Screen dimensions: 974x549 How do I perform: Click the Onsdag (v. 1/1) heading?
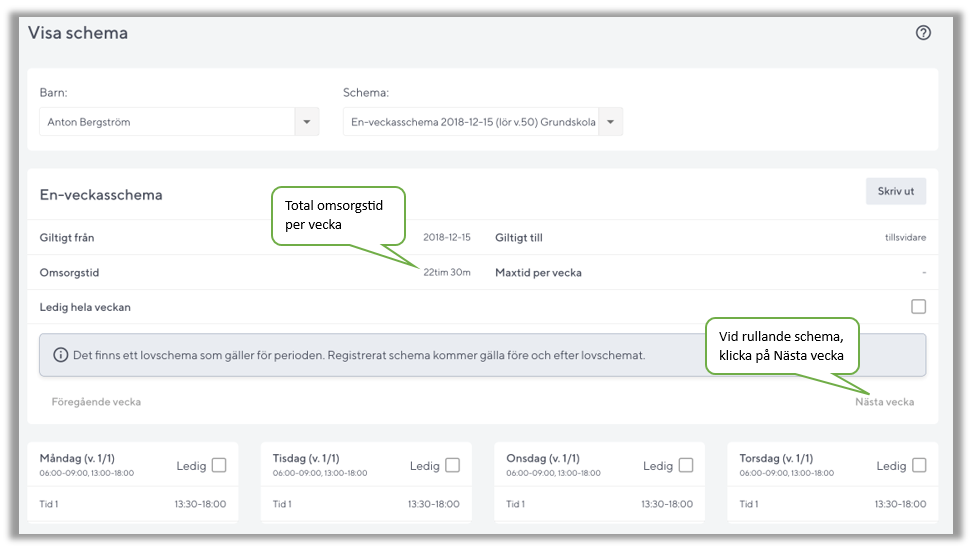tap(543, 458)
